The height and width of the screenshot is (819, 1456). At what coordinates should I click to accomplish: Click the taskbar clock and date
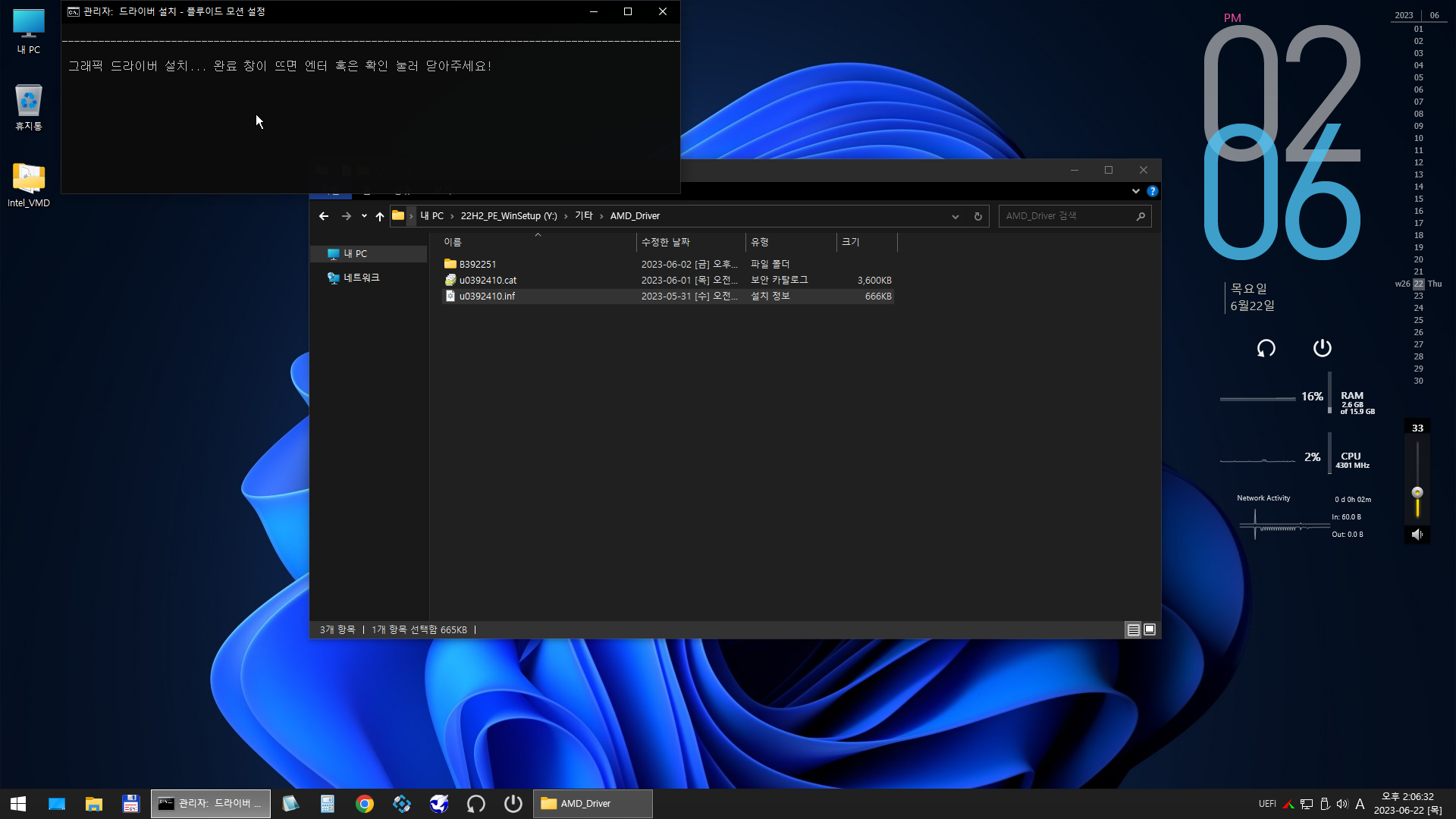1408,804
